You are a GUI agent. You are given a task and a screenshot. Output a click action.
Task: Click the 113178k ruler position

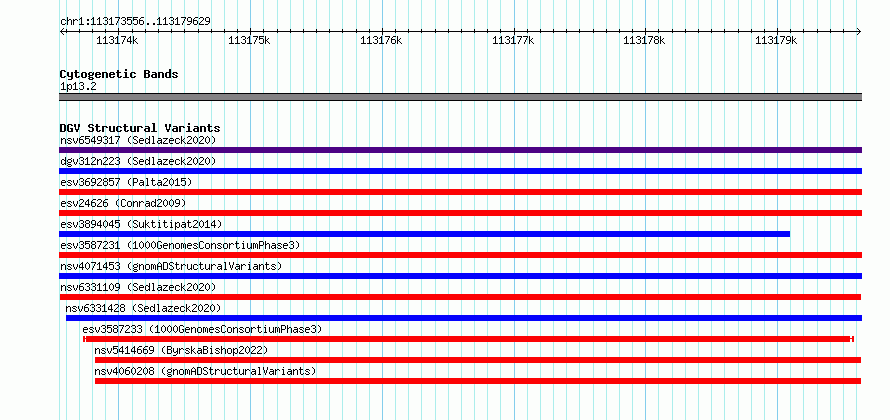click(x=644, y=40)
